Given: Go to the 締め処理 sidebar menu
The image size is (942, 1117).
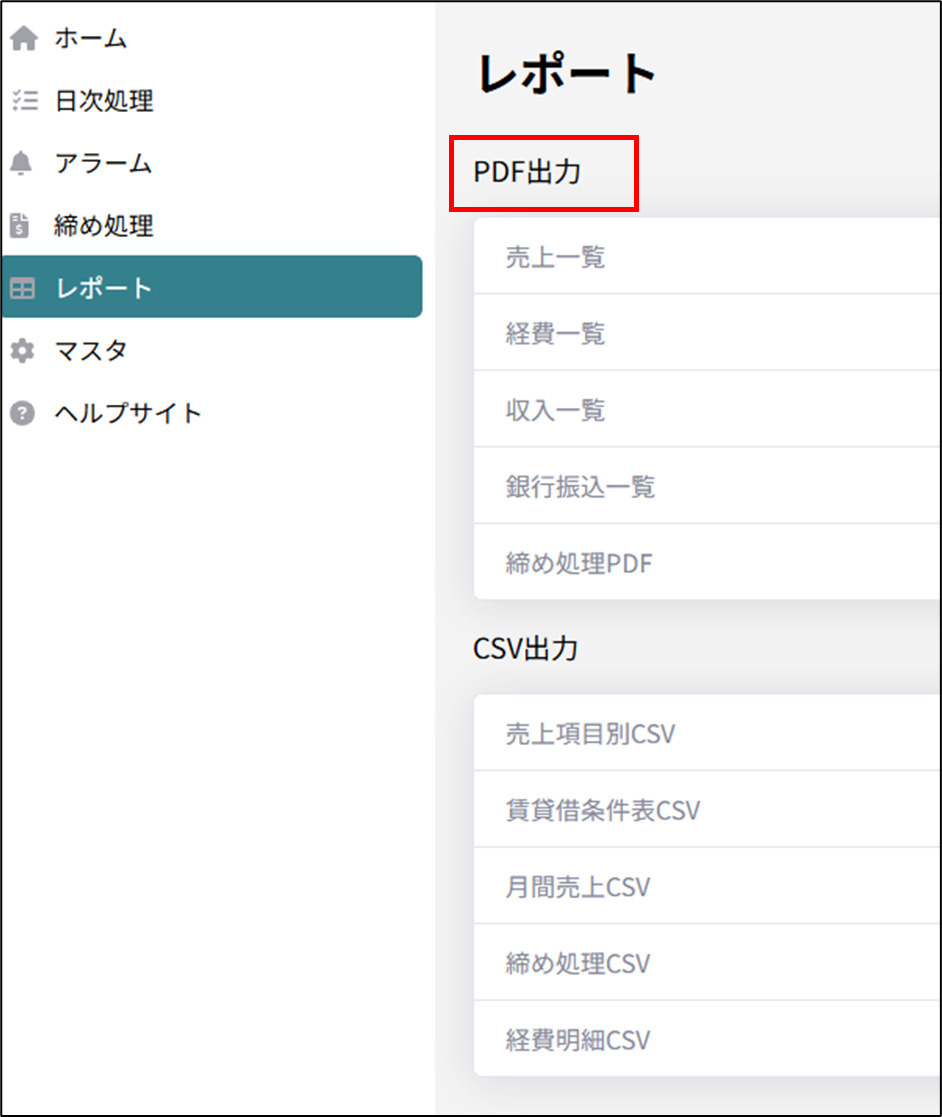Looking at the screenshot, I should (103, 226).
